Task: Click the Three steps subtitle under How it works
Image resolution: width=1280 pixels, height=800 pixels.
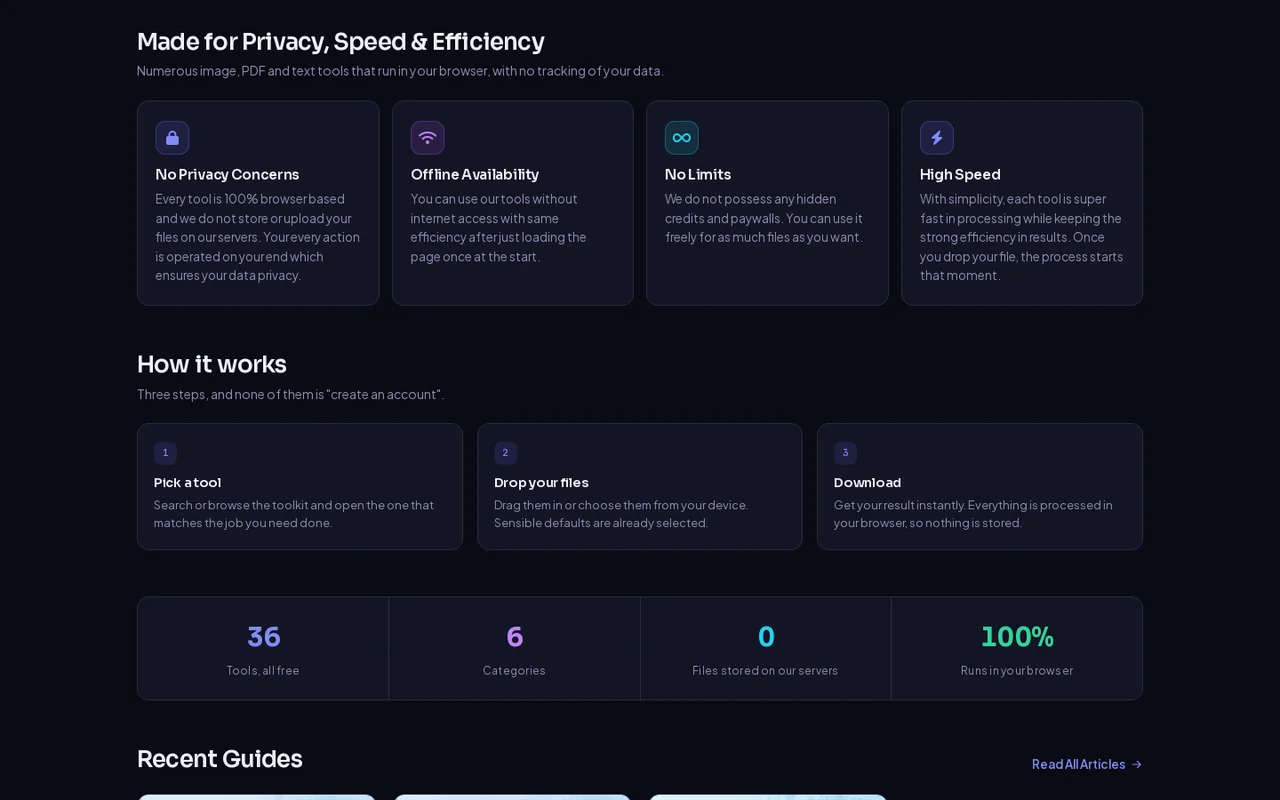Action: point(291,394)
